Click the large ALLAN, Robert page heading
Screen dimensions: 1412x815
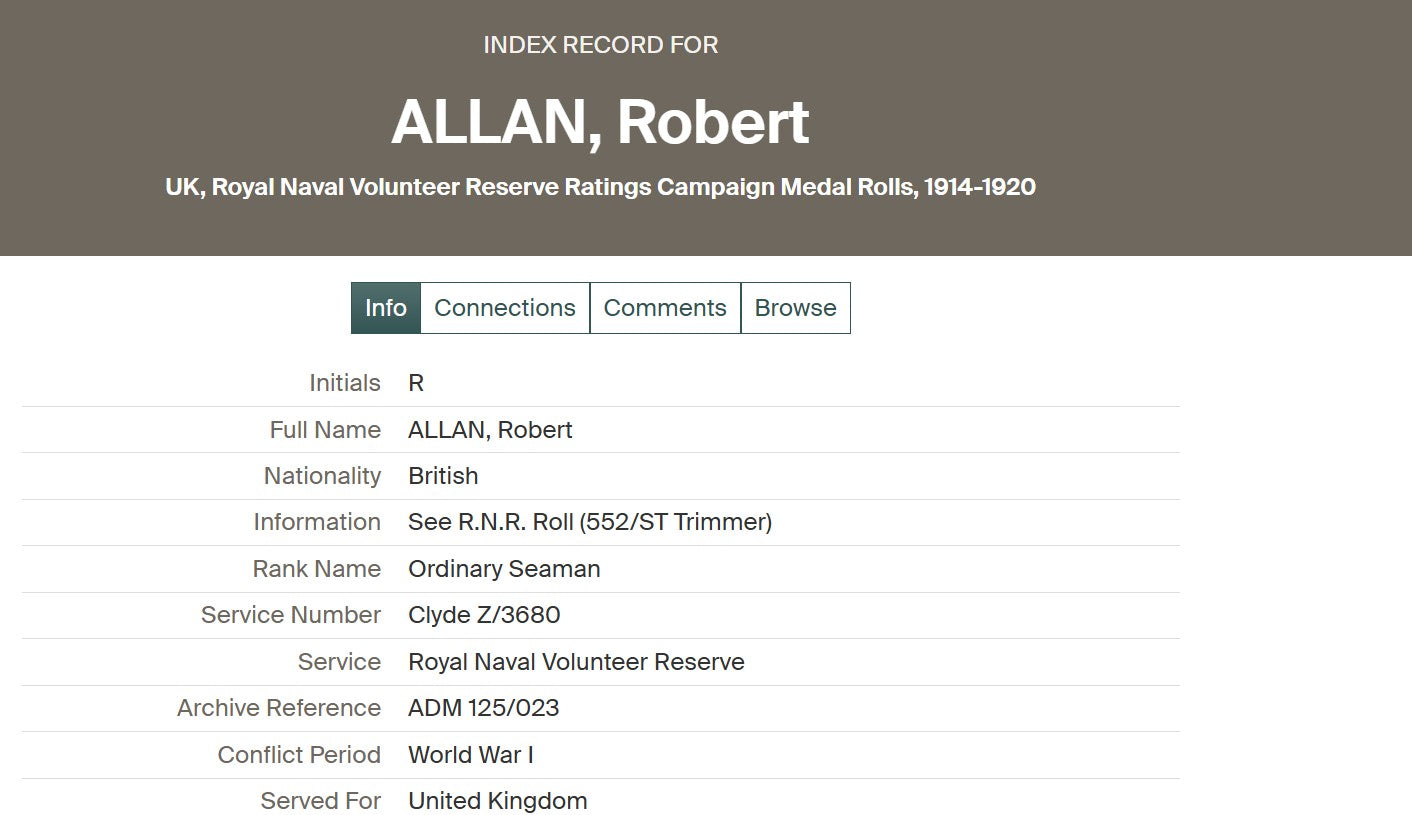click(600, 122)
